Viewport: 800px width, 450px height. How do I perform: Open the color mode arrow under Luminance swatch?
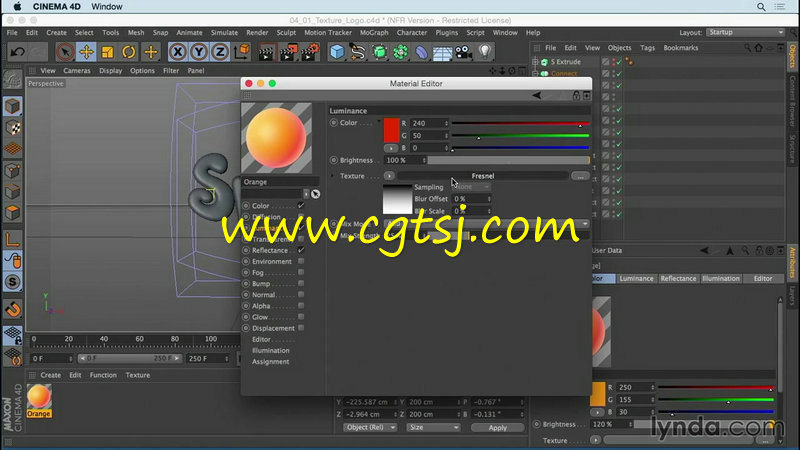(391, 148)
